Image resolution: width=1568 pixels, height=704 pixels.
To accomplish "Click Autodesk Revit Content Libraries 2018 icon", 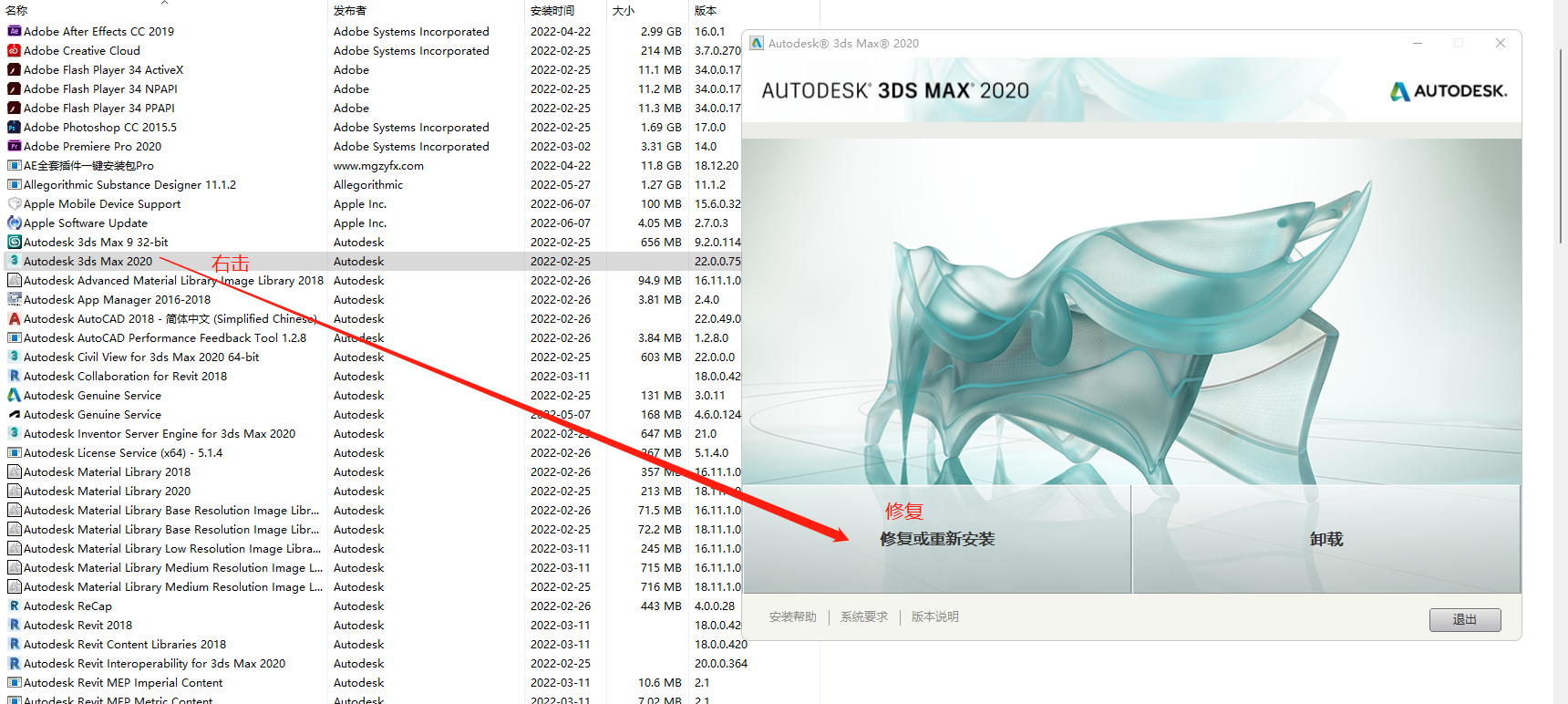I will point(15,644).
